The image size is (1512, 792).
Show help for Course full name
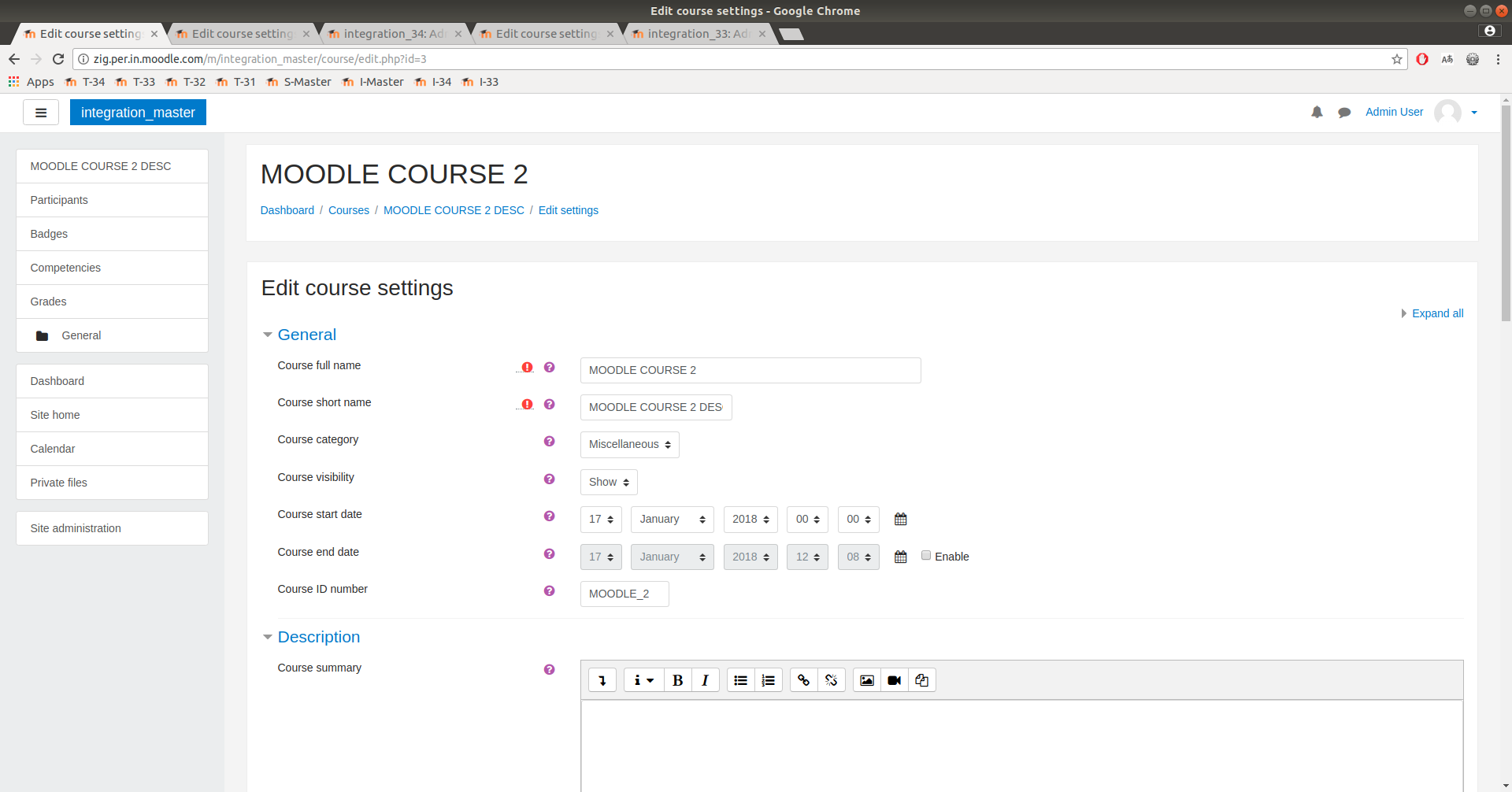[550, 368]
